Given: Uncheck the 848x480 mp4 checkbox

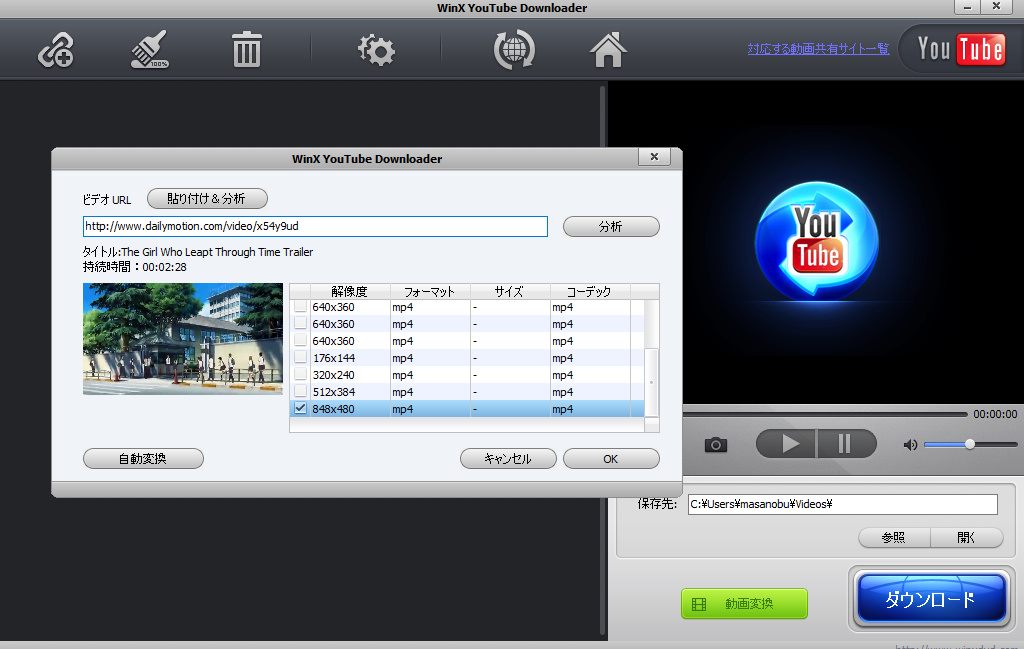Looking at the screenshot, I should click(300, 408).
